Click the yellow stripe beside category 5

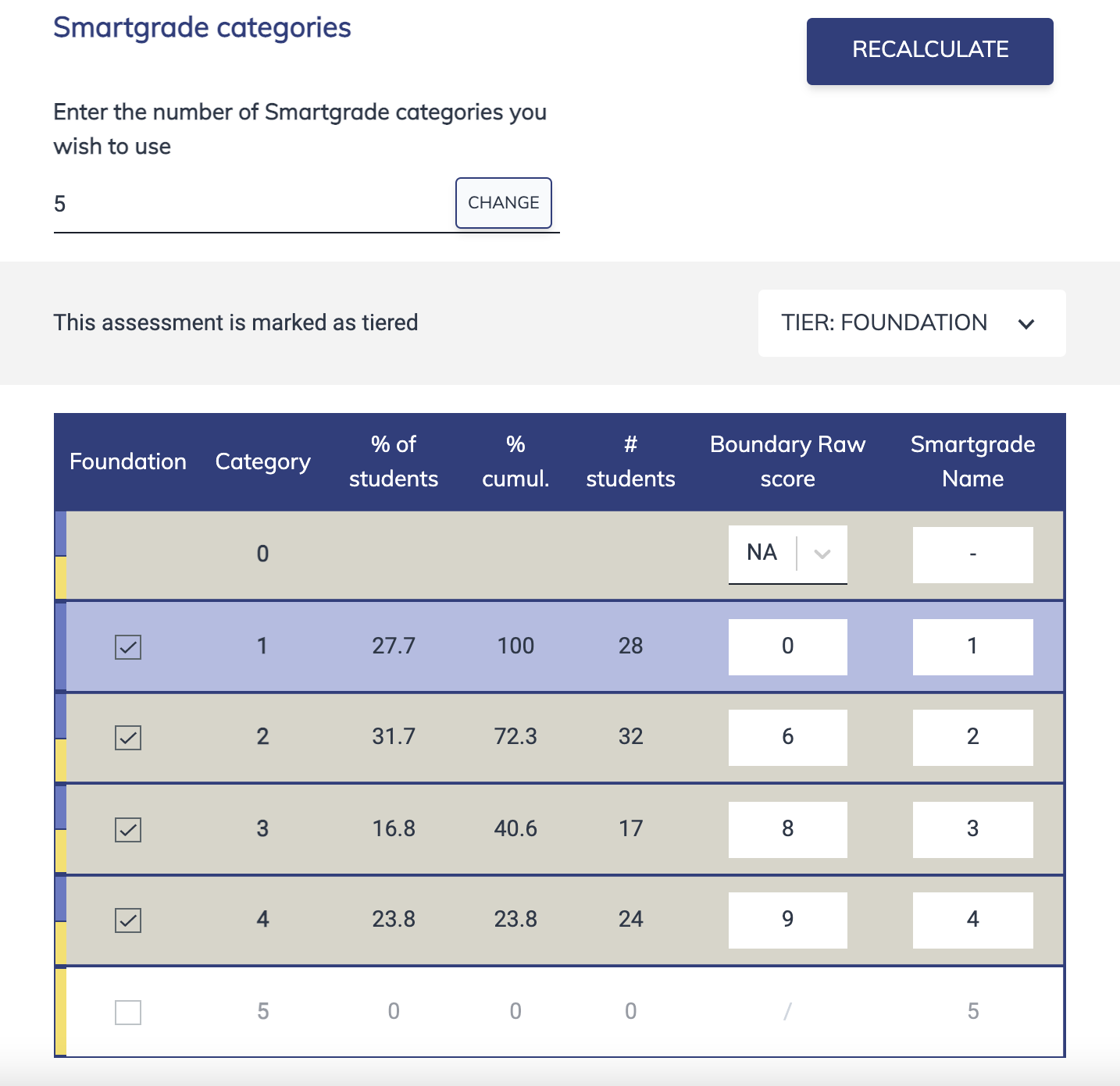(x=60, y=1011)
